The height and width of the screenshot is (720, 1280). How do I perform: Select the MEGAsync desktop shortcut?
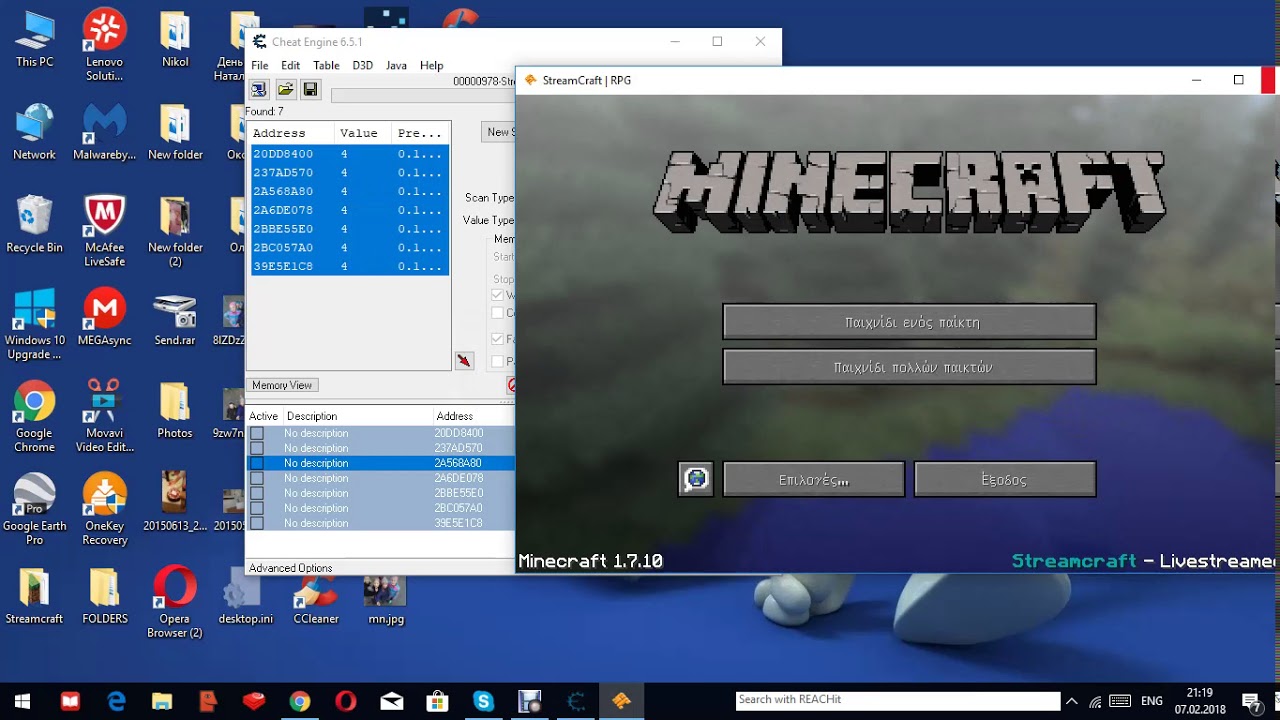pos(104,317)
